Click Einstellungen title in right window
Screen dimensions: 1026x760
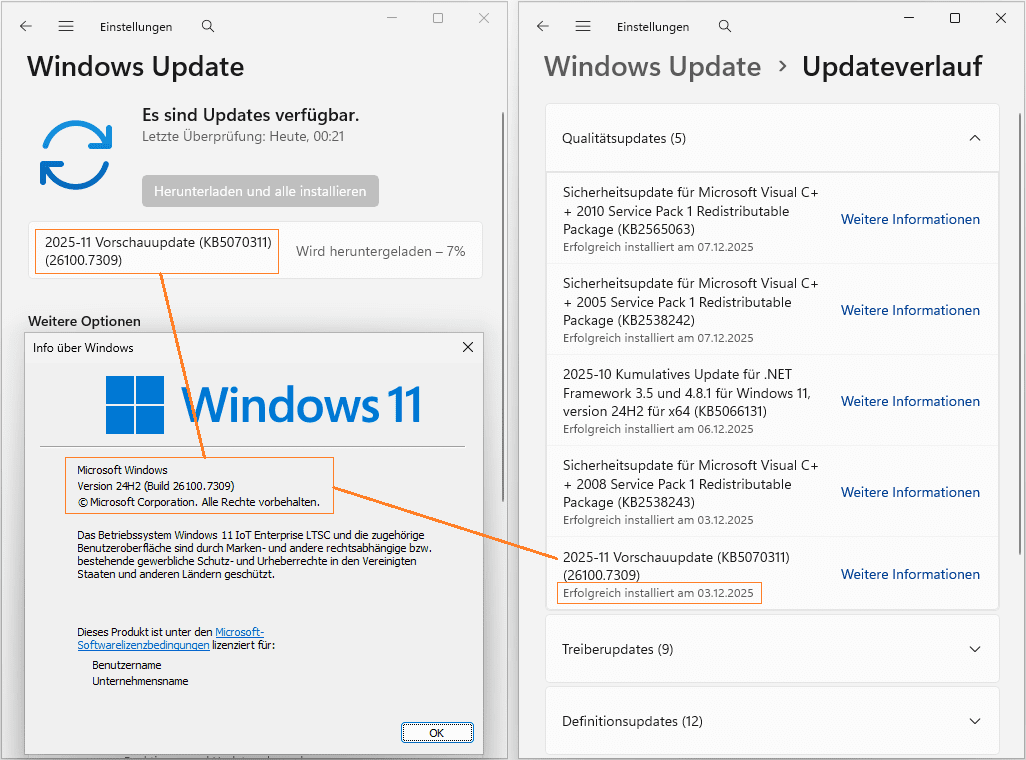tap(653, 27)
